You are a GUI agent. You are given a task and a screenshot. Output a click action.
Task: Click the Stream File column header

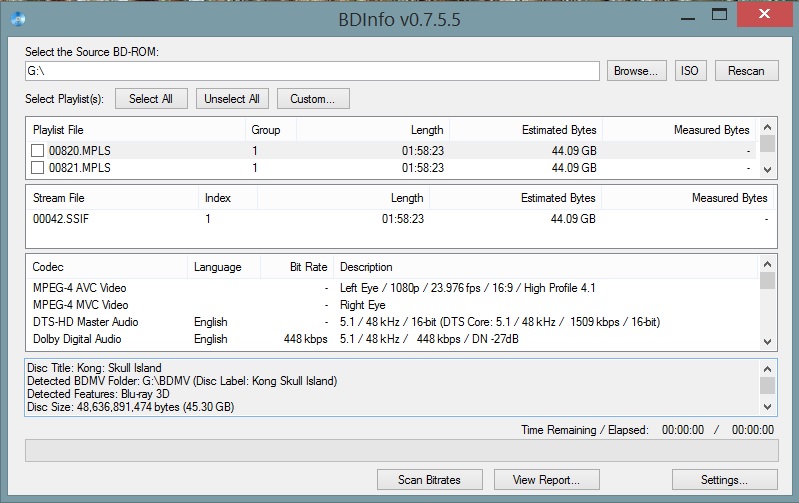(x=112, y=198)
